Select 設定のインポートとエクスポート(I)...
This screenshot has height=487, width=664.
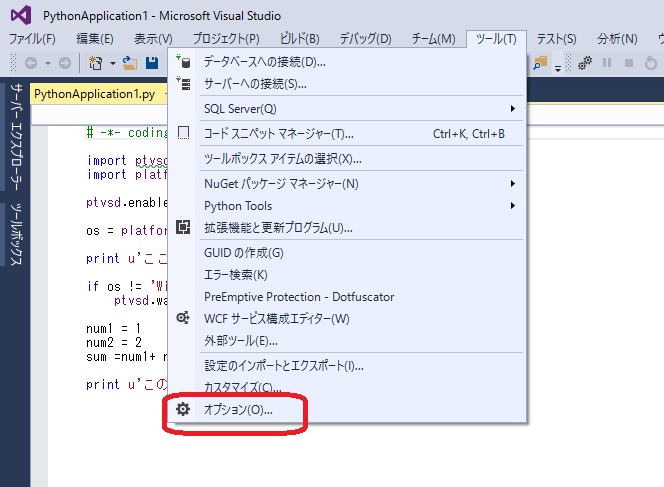click(x=347, y=365)
